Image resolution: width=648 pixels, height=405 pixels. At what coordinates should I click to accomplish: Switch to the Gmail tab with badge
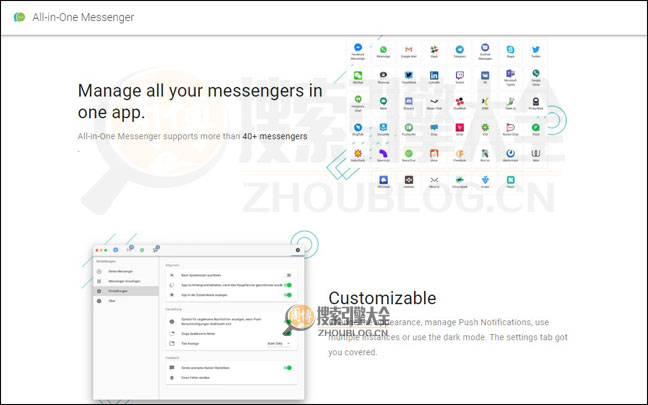(x=129, y=249)
